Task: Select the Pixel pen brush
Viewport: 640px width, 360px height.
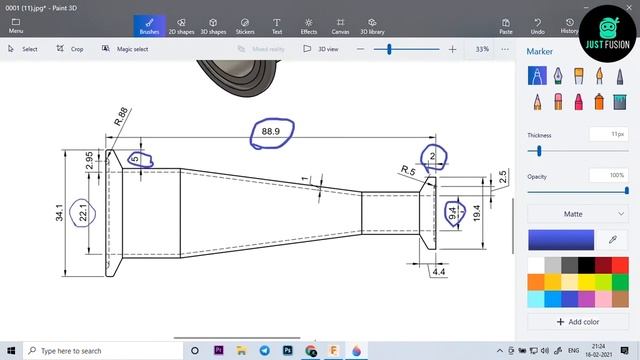Action: pos(620,76)
